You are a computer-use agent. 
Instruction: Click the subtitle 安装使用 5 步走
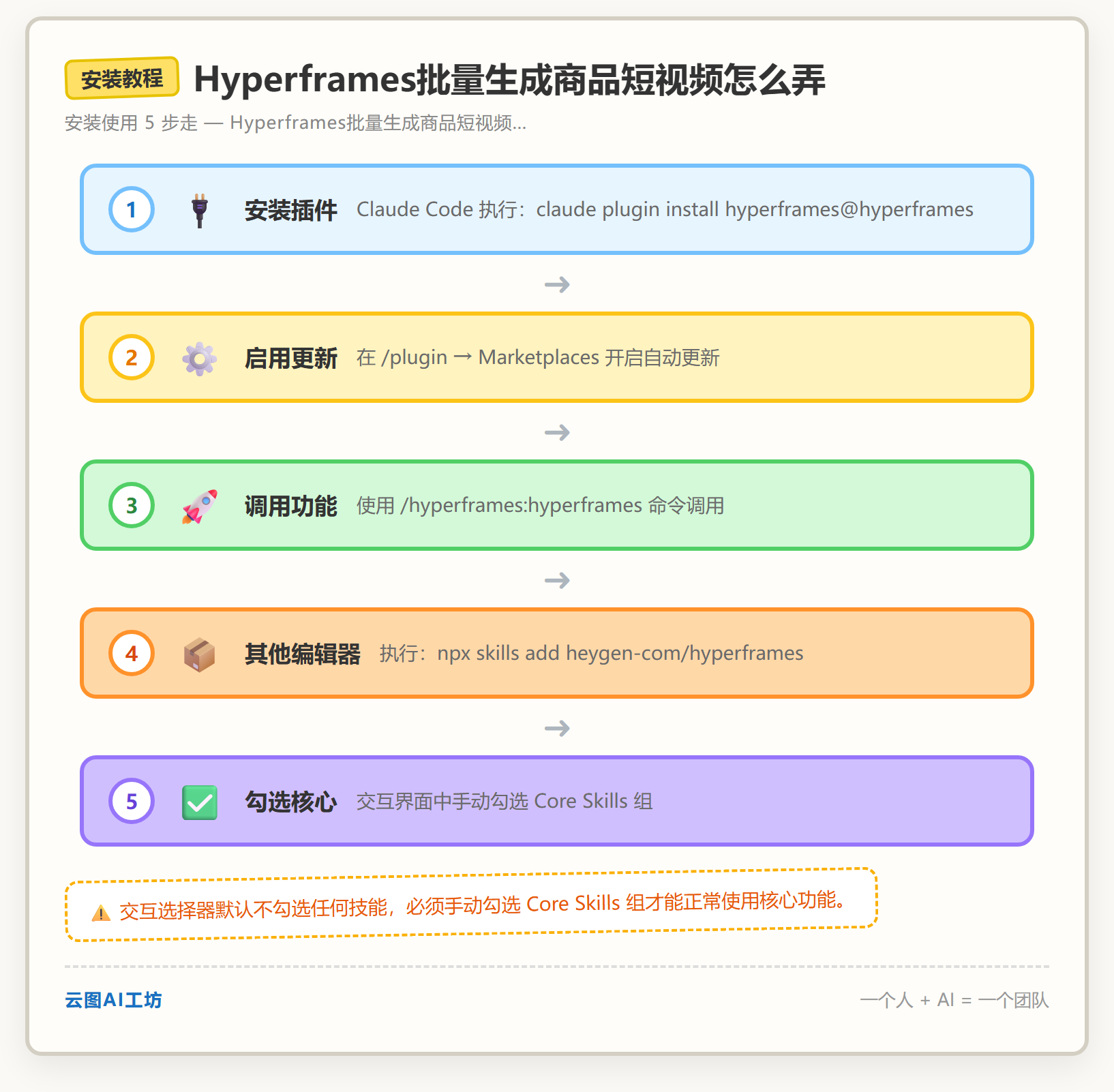(x=131, y=123)
